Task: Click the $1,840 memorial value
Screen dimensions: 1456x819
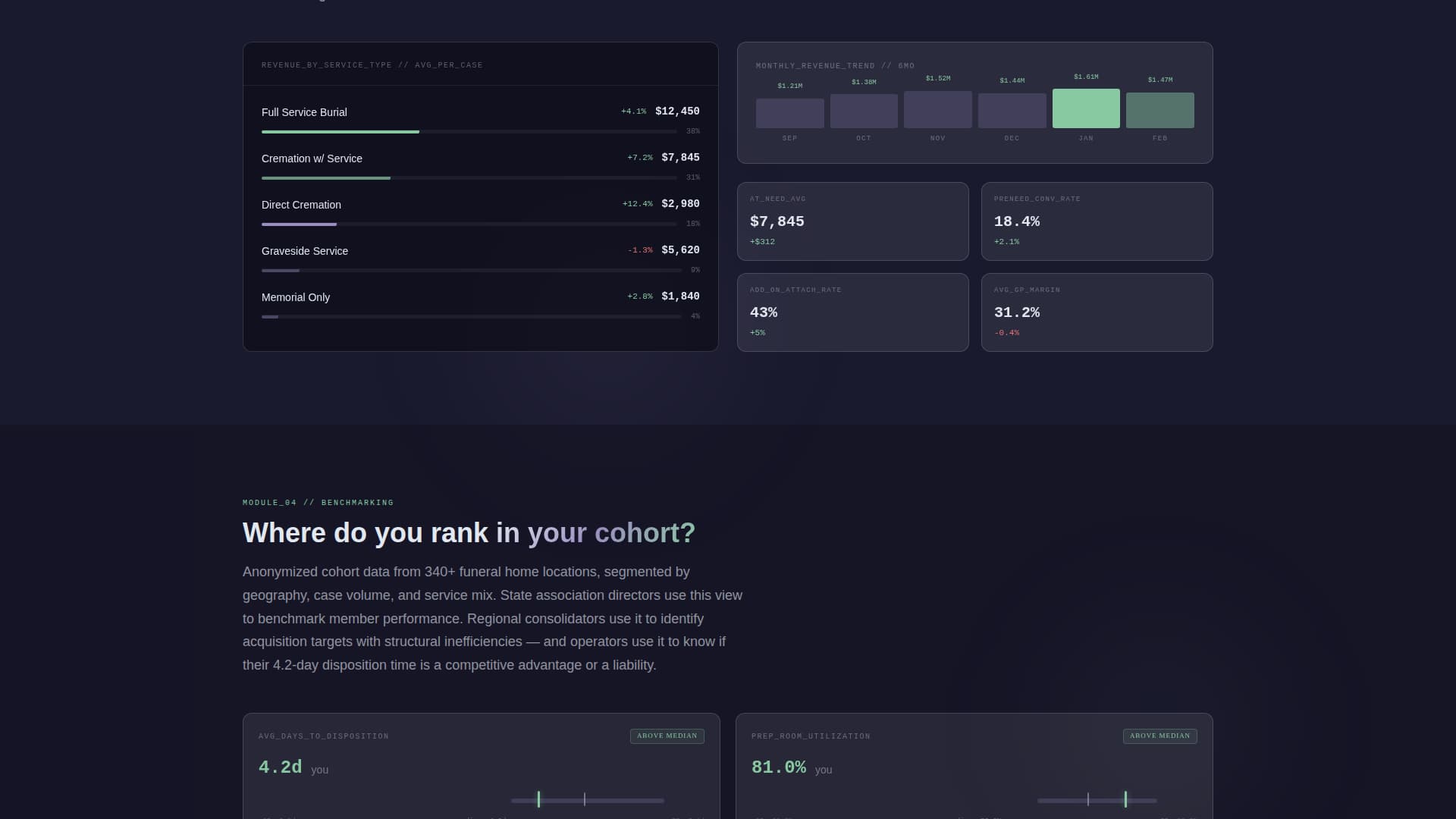Action: click(680, 297)
